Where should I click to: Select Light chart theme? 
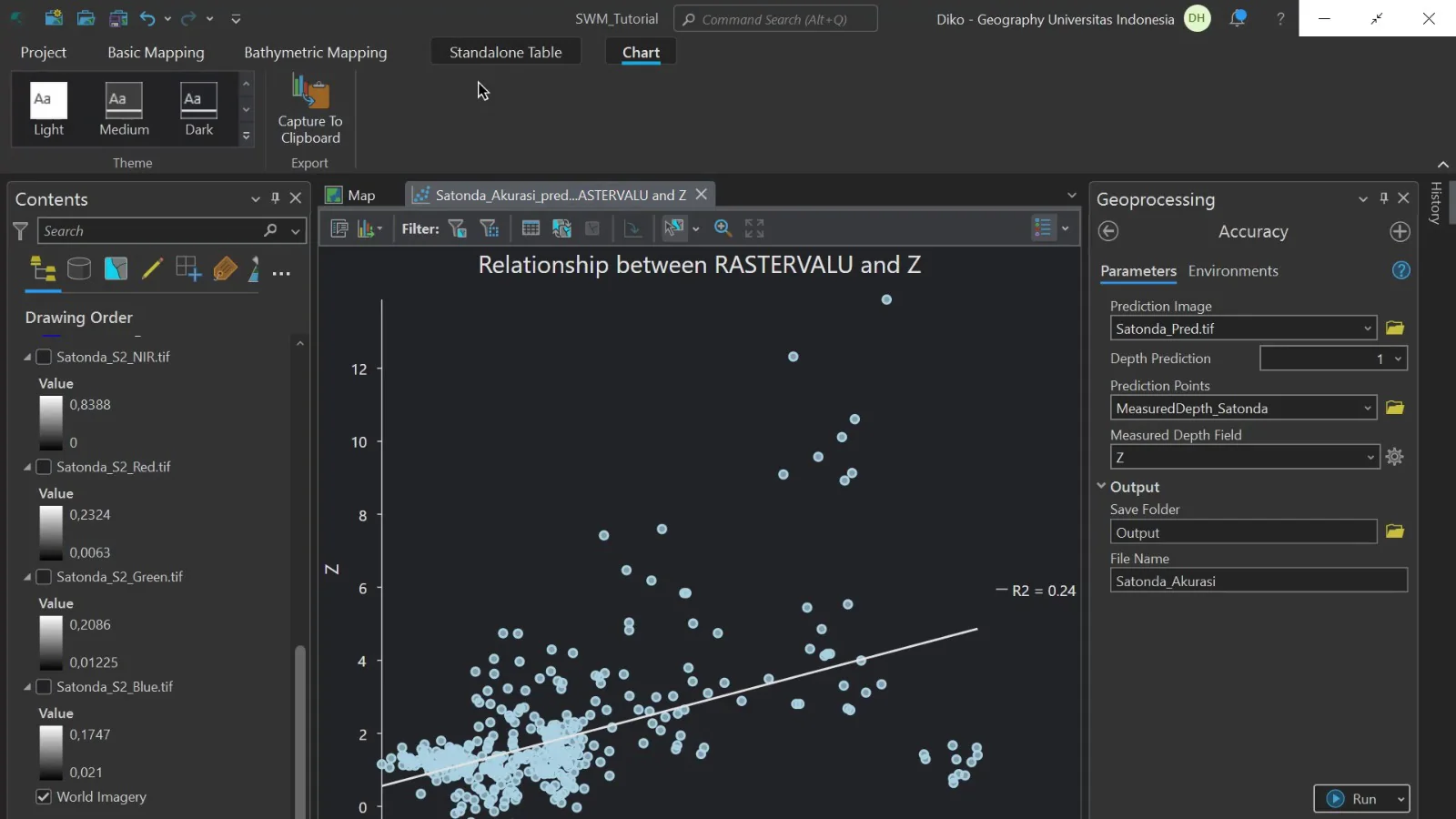coord(49,109)
